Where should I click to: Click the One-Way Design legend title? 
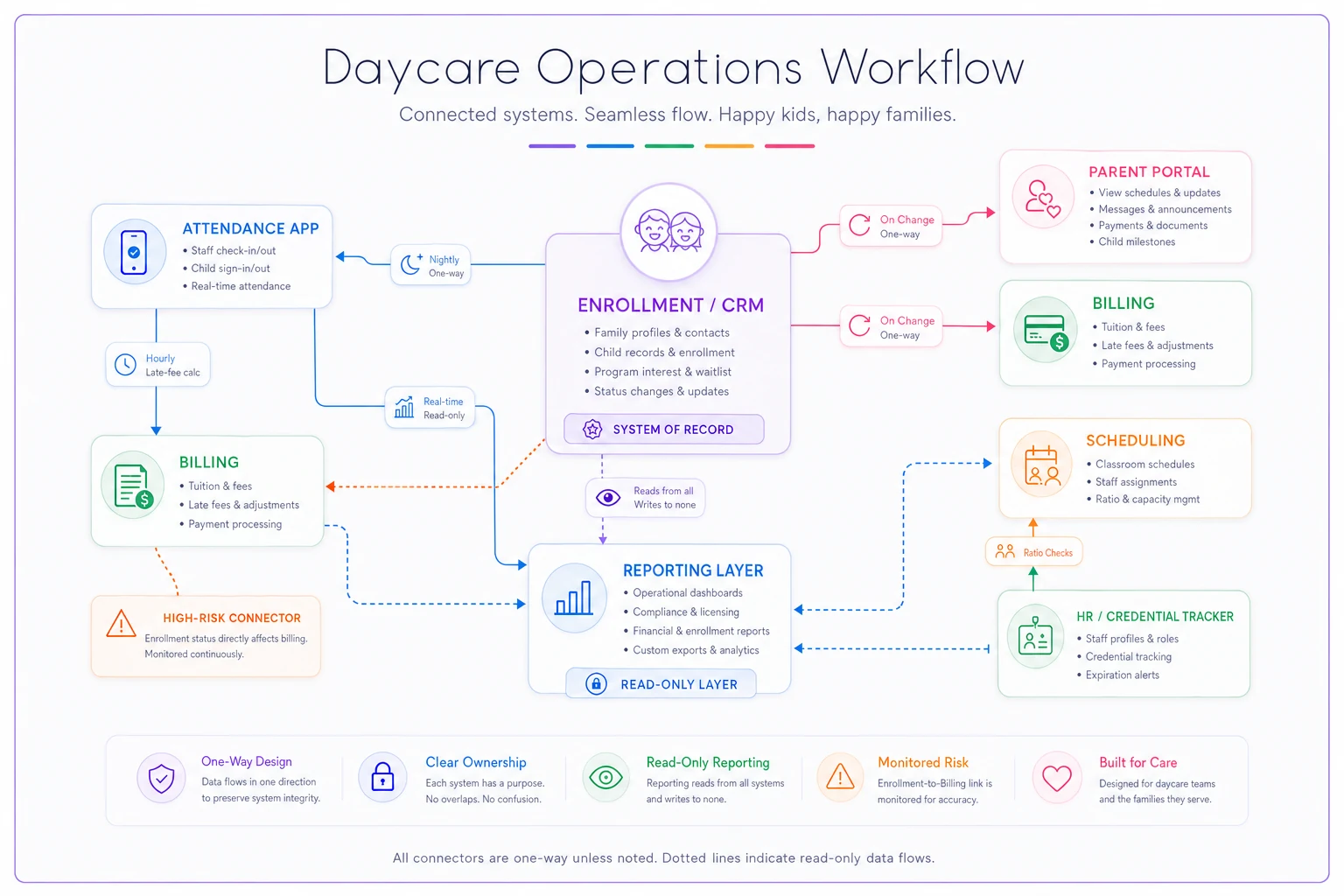247,761
